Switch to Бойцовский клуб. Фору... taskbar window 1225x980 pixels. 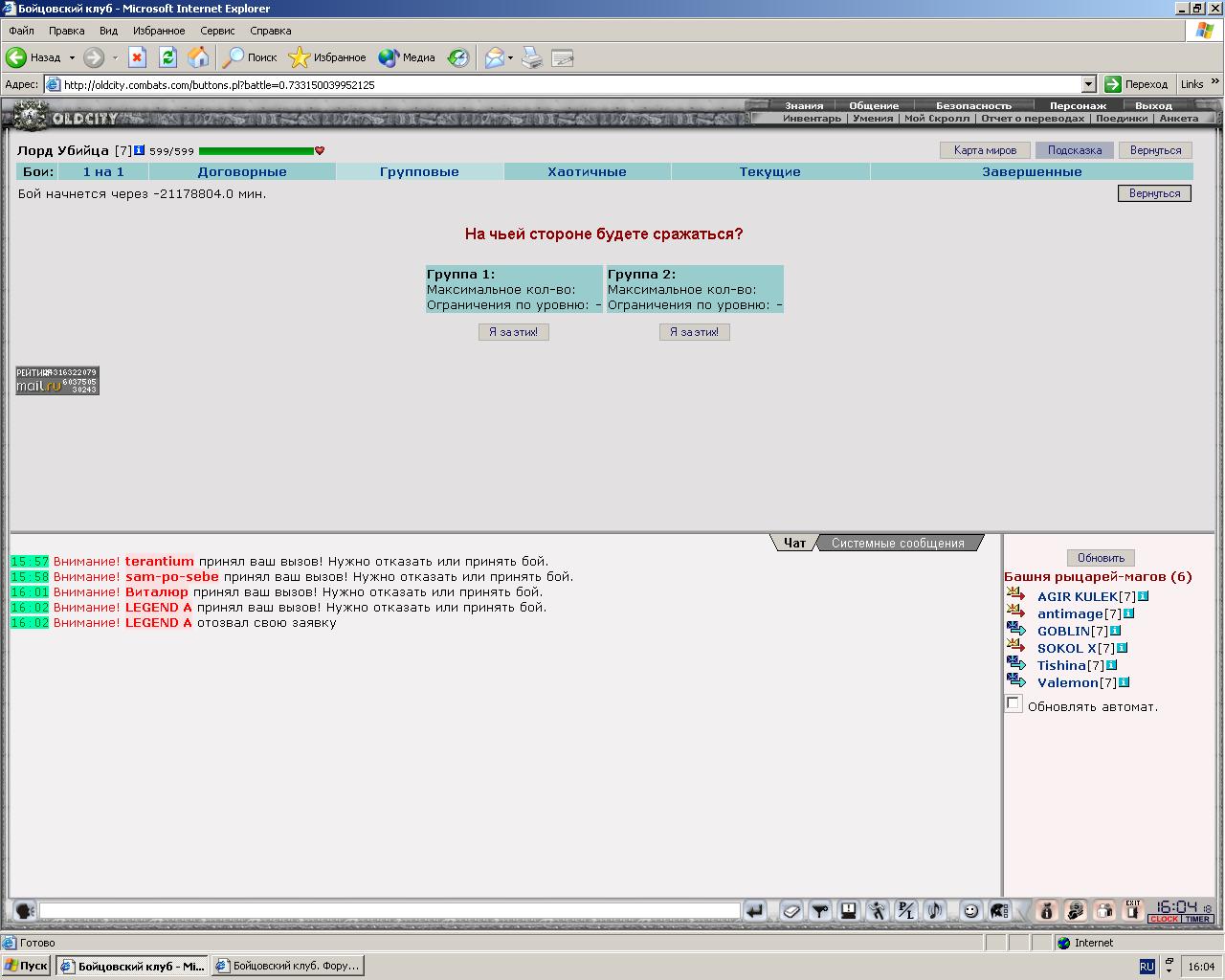(x=287, y=966)
